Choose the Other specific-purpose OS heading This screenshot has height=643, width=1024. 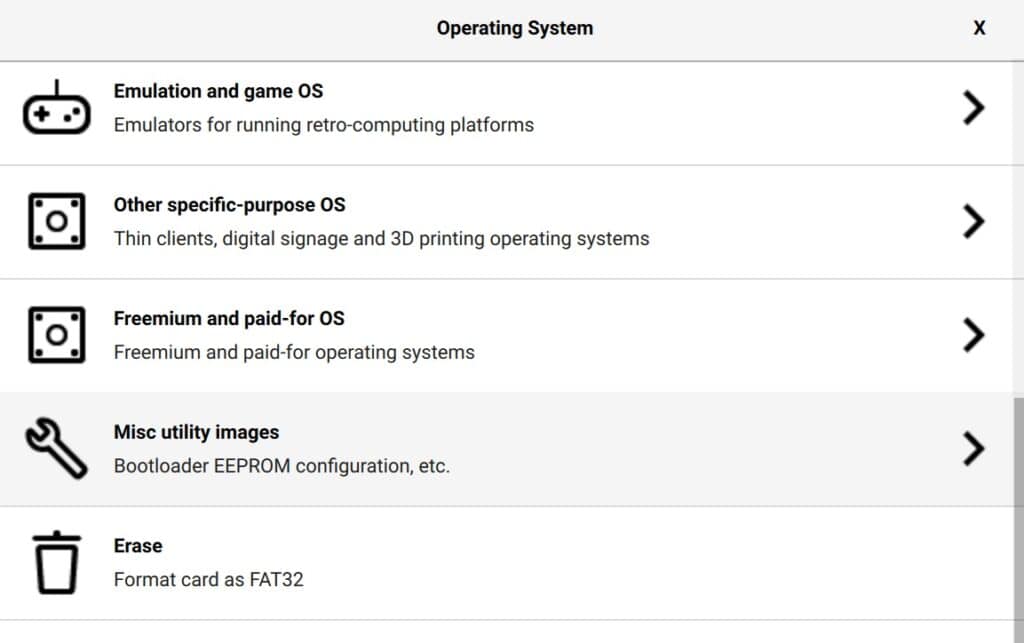(229, 205)
